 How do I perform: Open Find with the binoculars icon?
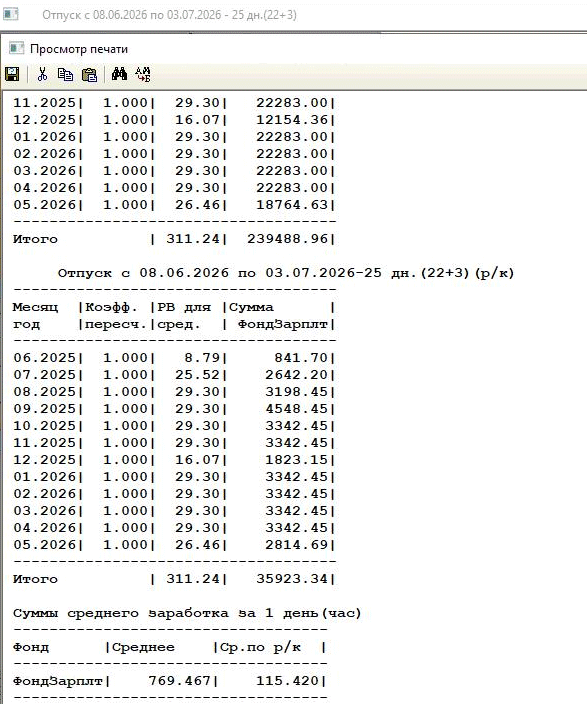119,74
